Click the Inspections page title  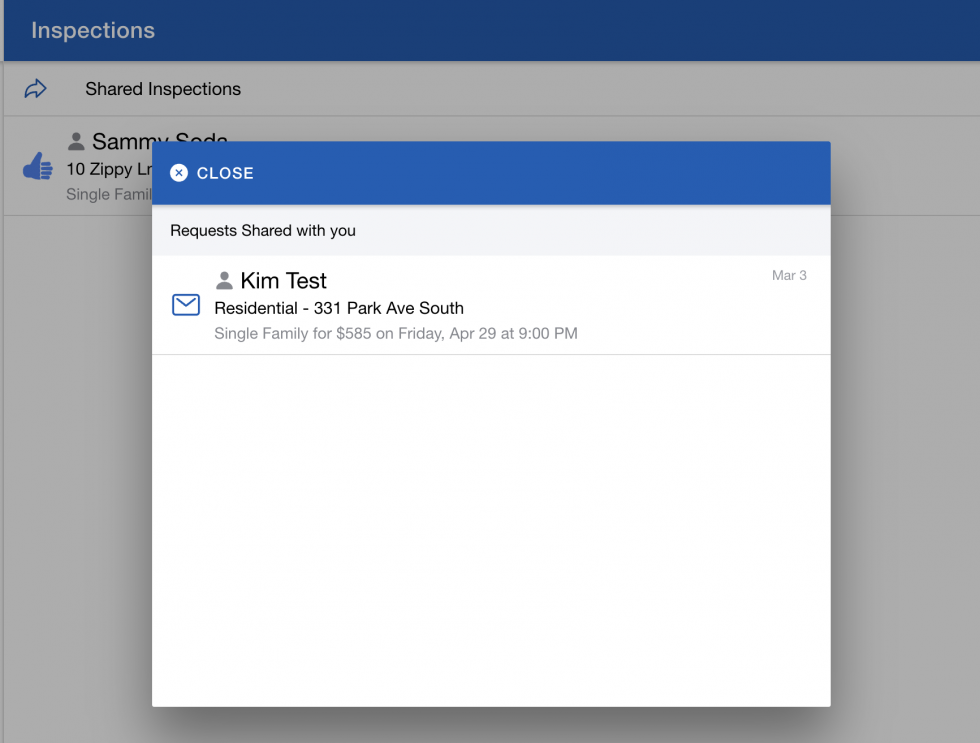pyautogui.click(x=93, y=30)
